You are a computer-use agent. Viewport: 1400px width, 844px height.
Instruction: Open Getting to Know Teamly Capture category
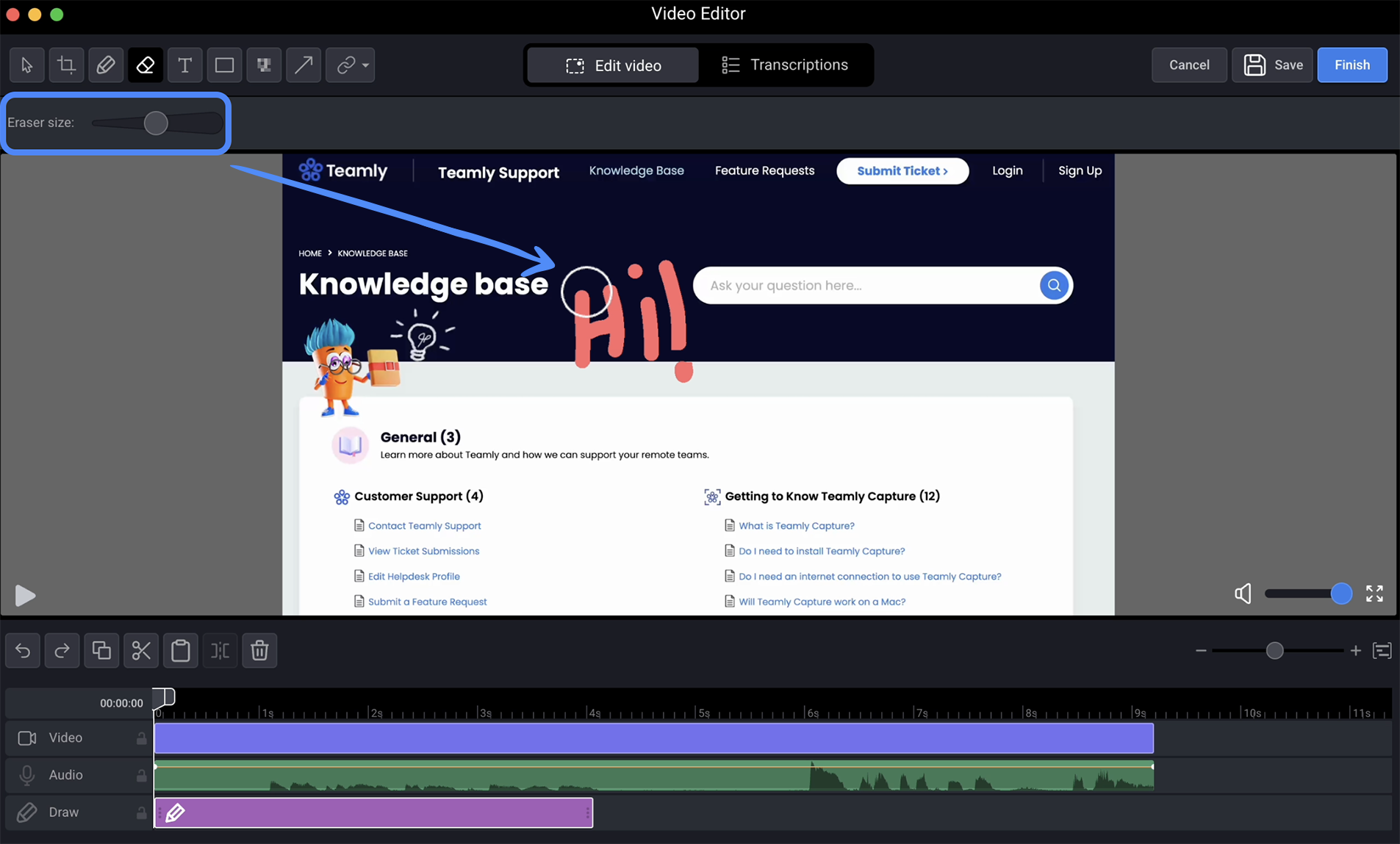point(833,496)
